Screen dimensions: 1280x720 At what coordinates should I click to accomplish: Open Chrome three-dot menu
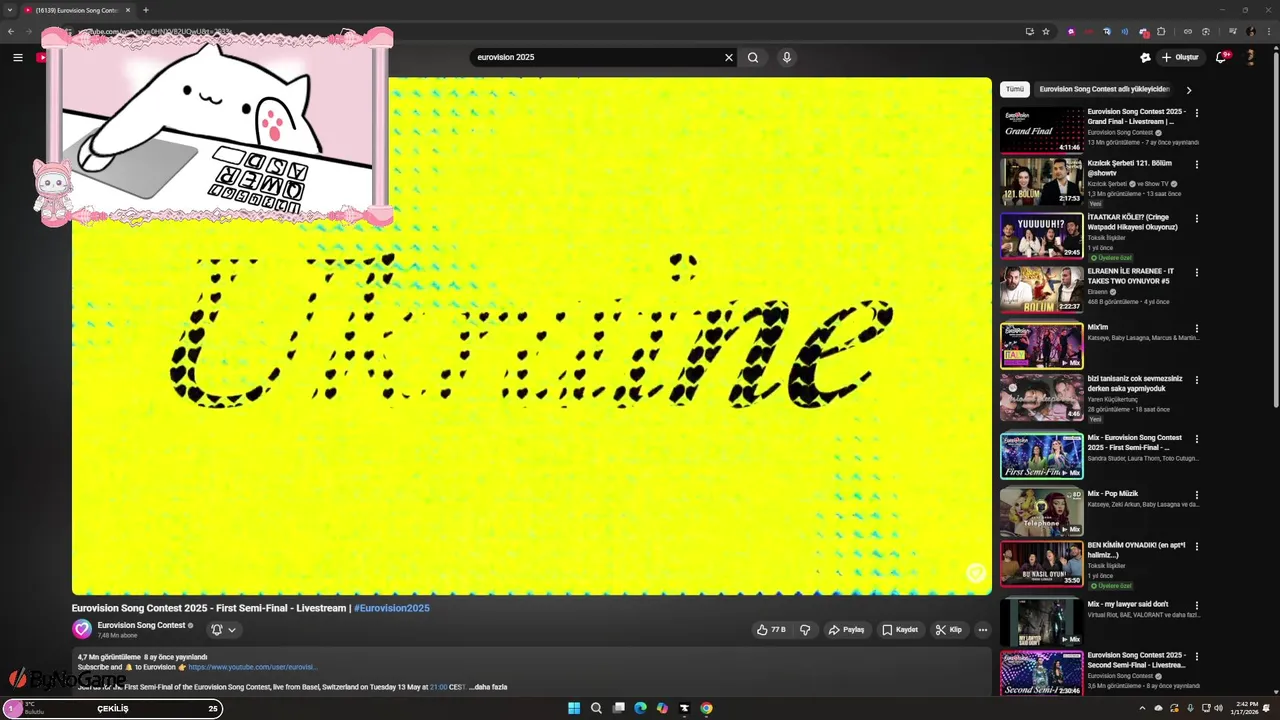1267,31
